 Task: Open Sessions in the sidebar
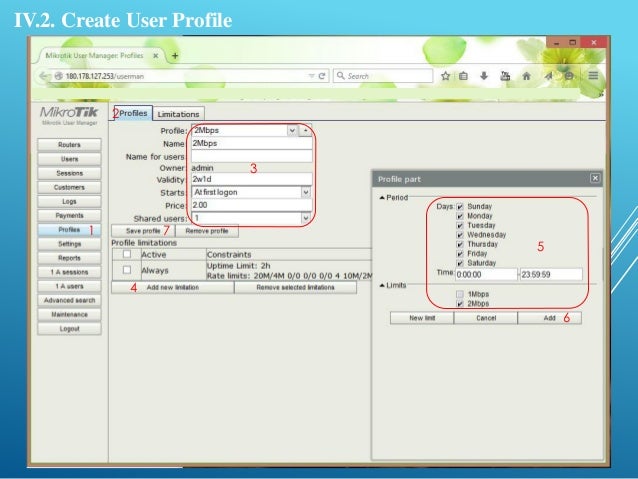[x=69, y=173]
